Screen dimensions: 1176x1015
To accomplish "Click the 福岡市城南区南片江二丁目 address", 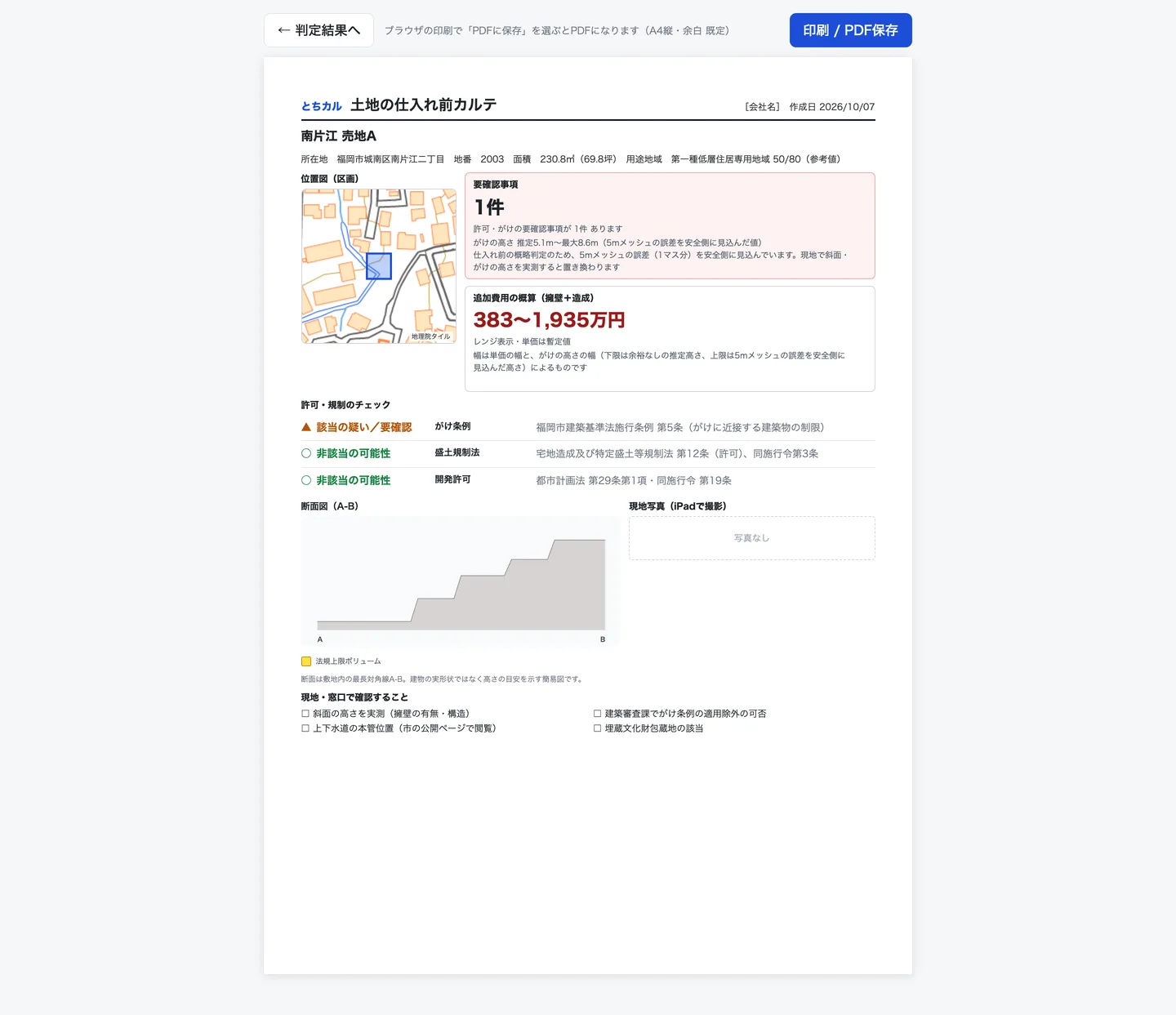I will [x=390, y=159].
